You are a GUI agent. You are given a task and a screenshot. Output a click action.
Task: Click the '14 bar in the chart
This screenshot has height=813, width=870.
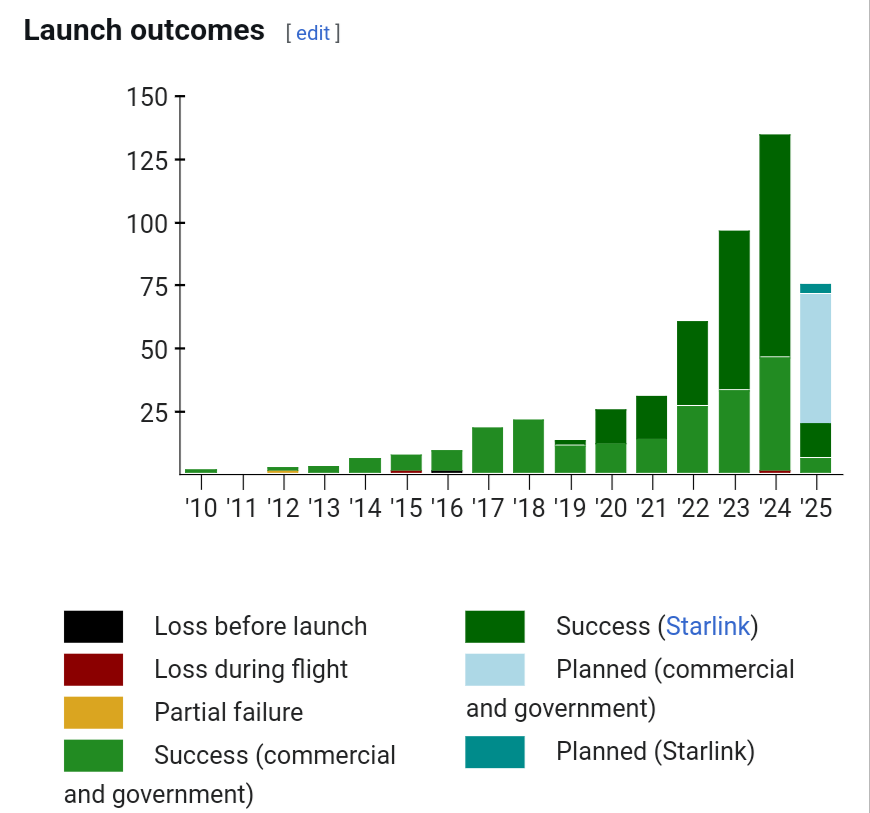[365, 466]
